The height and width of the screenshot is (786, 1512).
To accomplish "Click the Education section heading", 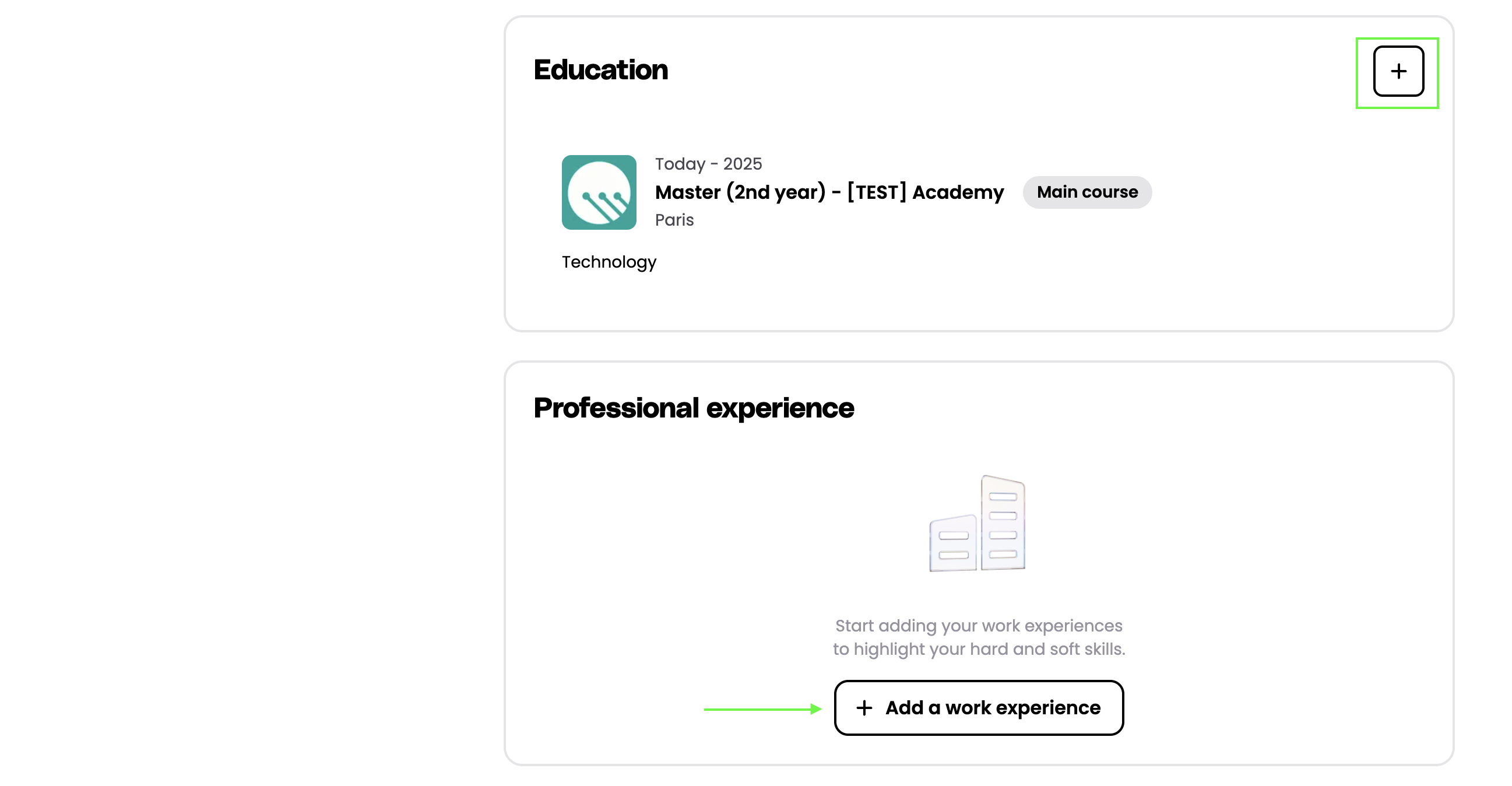I will pyautogui.click(x=600, y=70).
